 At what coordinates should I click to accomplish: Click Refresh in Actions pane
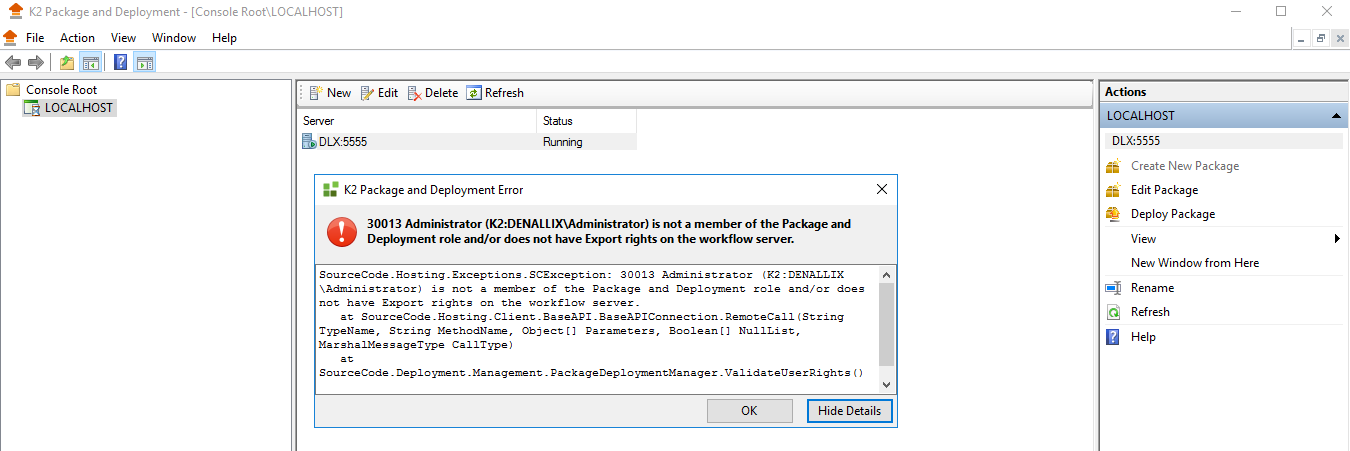tap(1150, 312)
